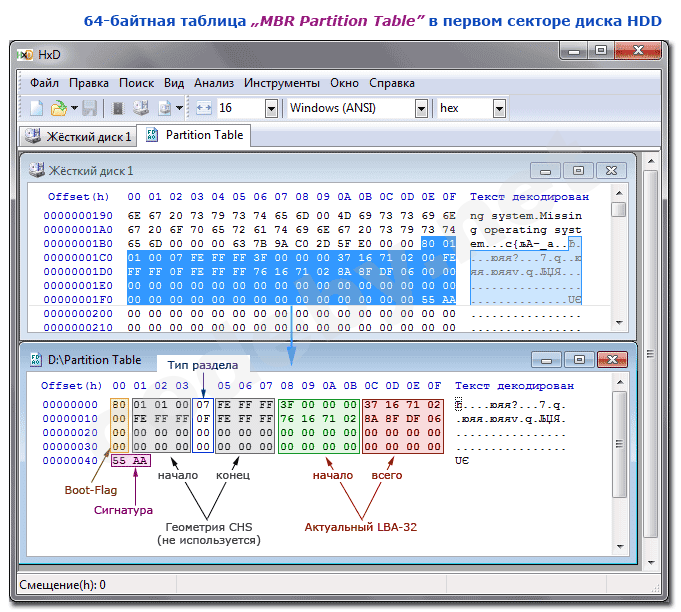
Task: Click the Open disk icon in toolbar
Action: tap(141, 108)
